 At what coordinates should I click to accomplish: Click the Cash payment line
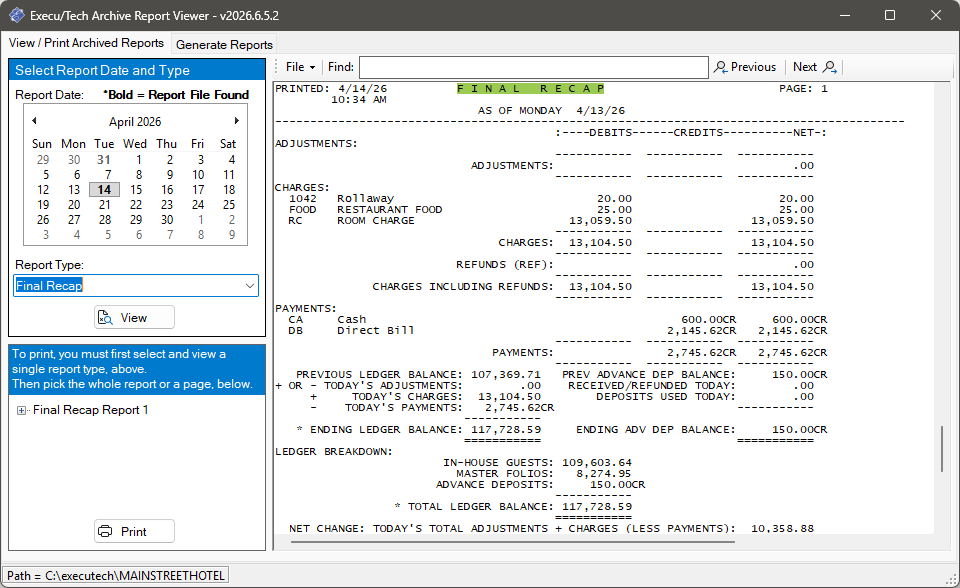558,320
